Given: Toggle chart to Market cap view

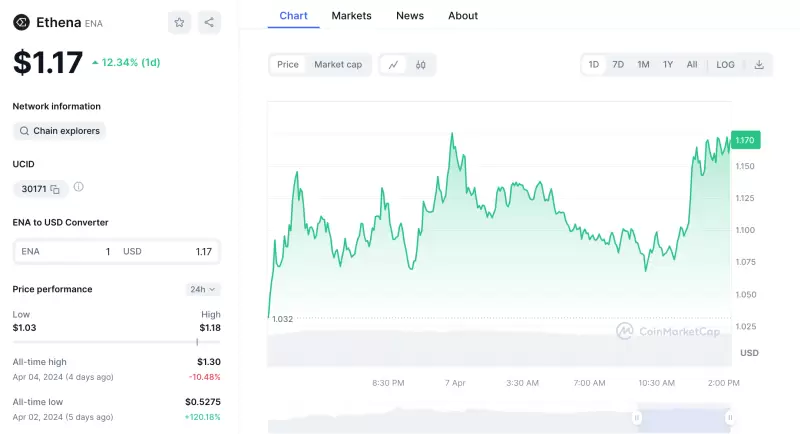Looking at the screenshot, I should click(x=338, y=65).
